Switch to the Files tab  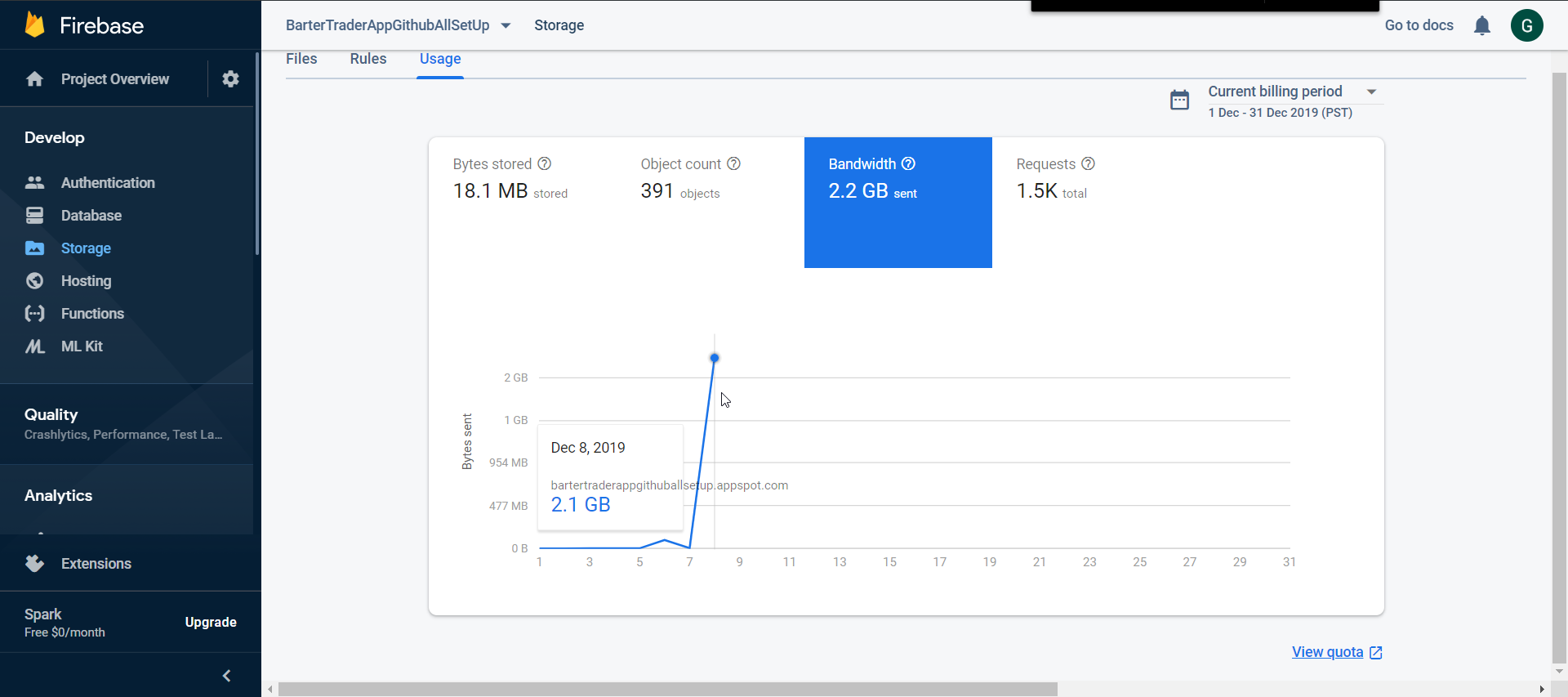(x=301, y=59)
